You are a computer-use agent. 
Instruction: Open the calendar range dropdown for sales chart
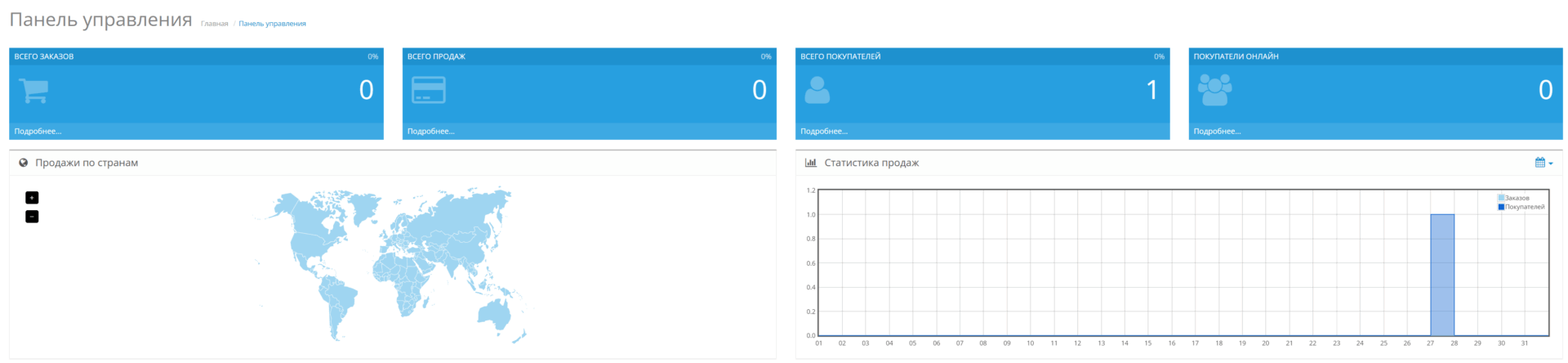click(x=1543, y=163)
